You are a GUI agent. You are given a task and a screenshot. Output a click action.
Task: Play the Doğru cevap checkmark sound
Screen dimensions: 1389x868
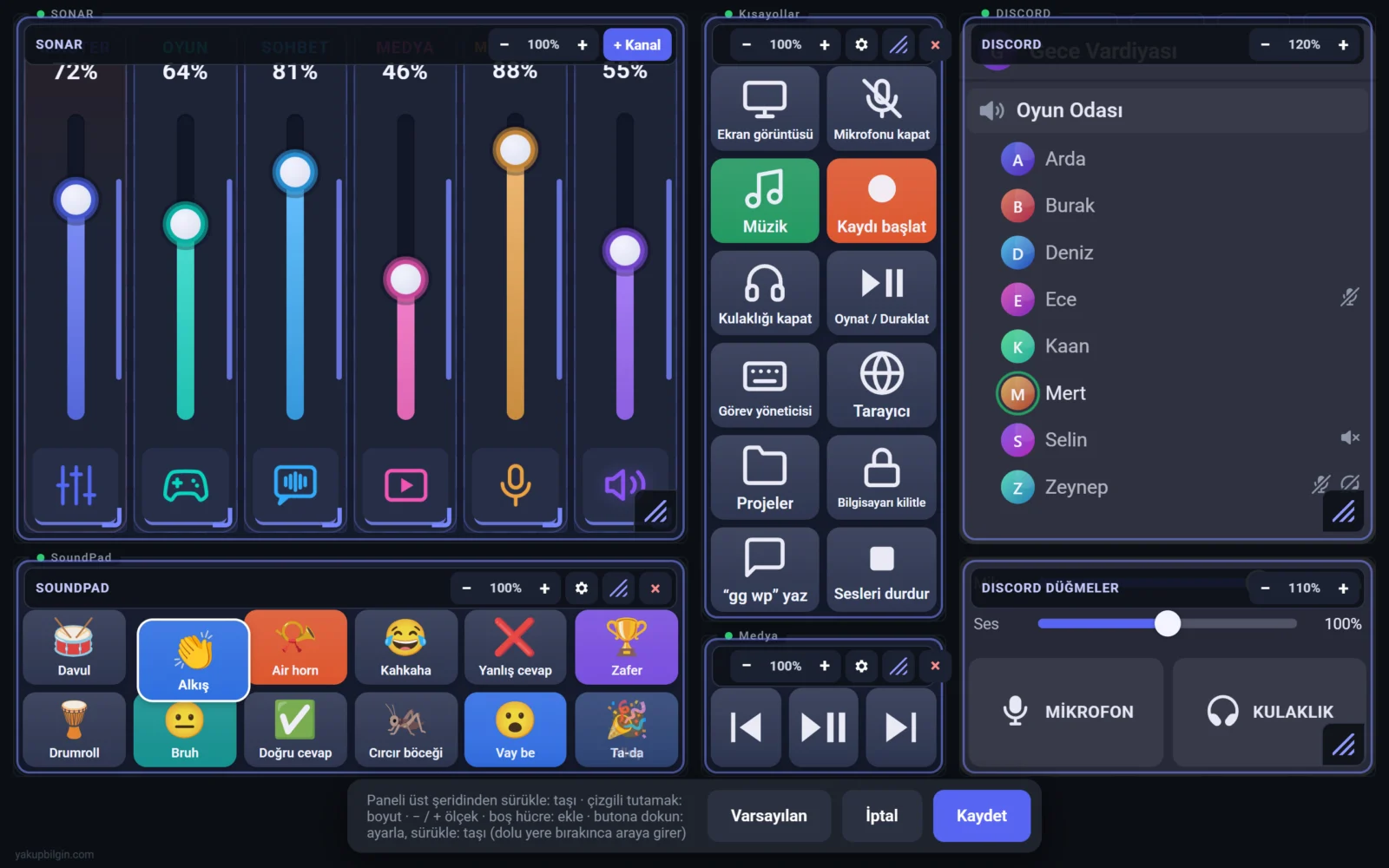pyautogui.click(x=295, y=730)
